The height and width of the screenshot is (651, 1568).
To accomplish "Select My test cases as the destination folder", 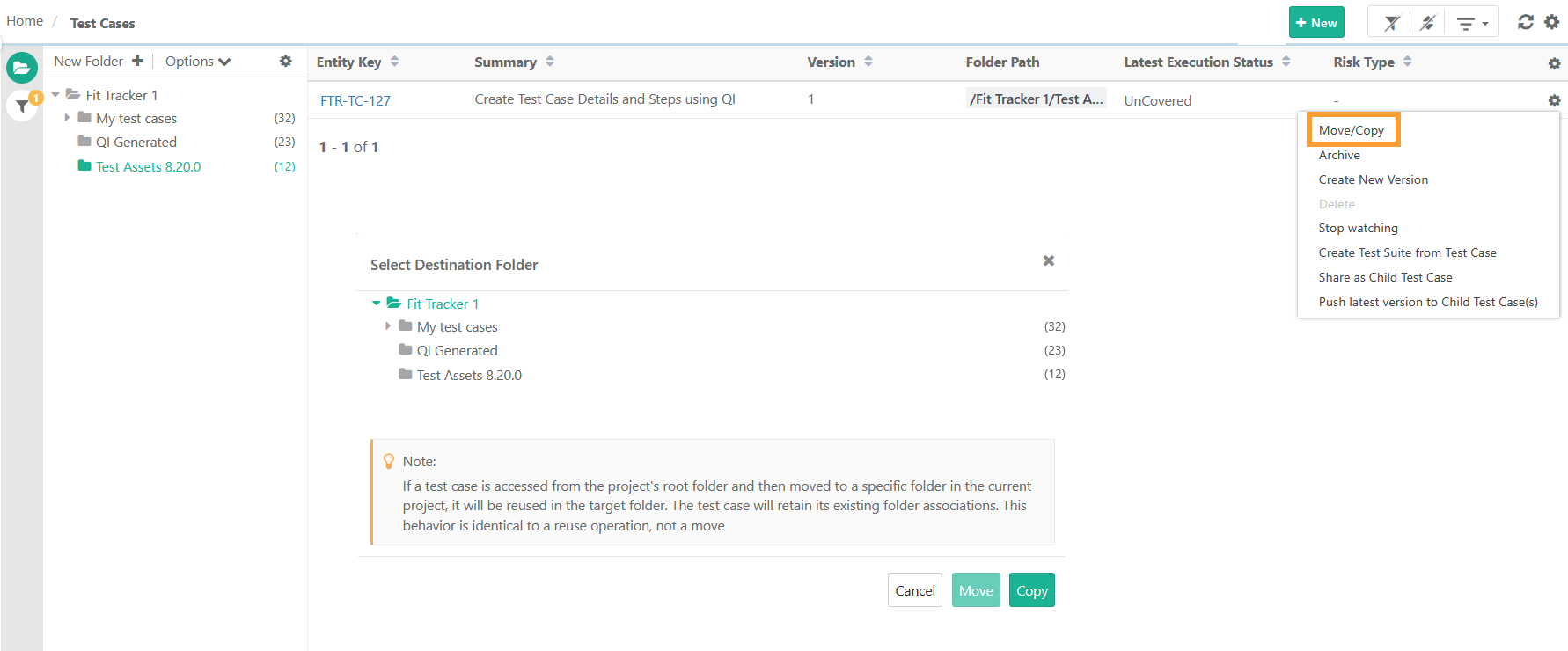I will click(457, 326).
